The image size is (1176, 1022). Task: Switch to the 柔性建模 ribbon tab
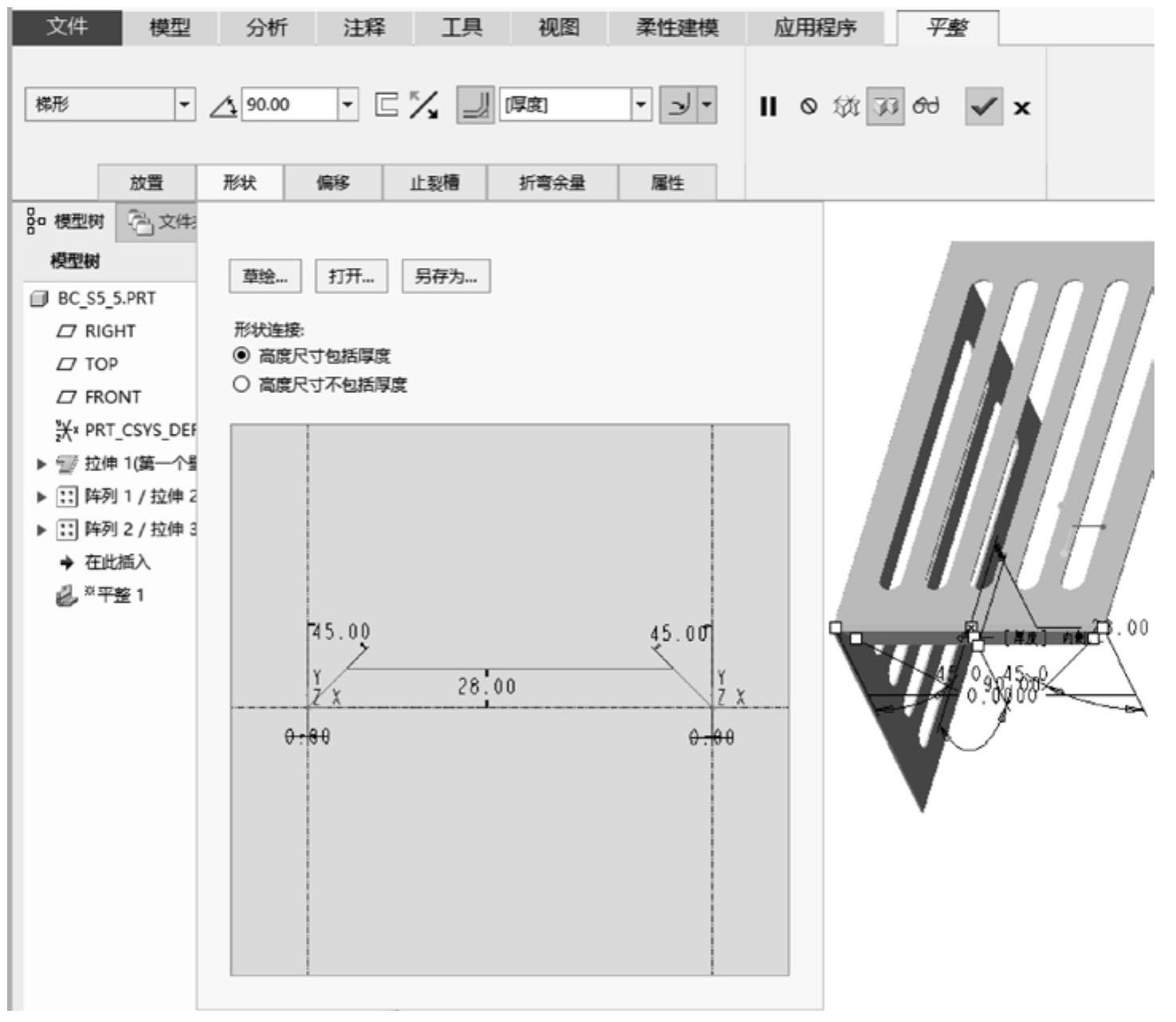pos(677,28)
